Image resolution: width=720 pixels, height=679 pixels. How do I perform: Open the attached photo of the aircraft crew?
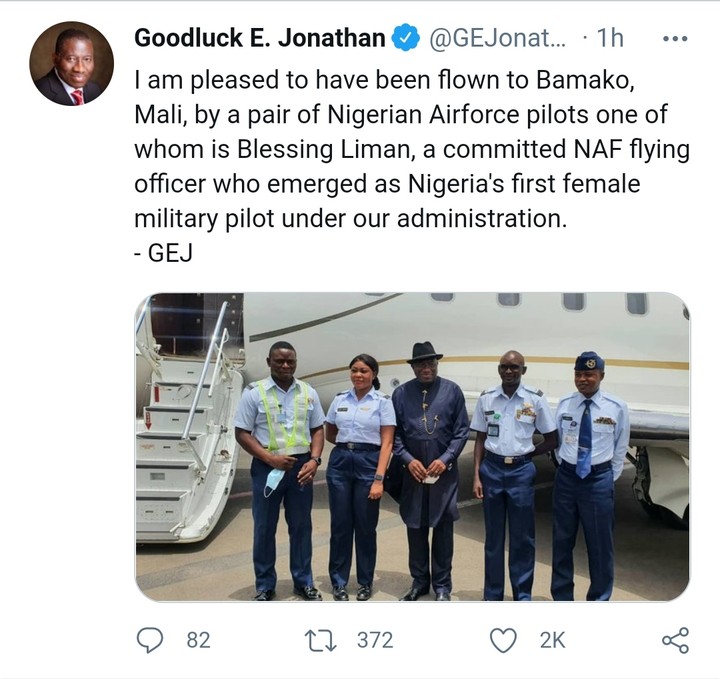[412, 446]
